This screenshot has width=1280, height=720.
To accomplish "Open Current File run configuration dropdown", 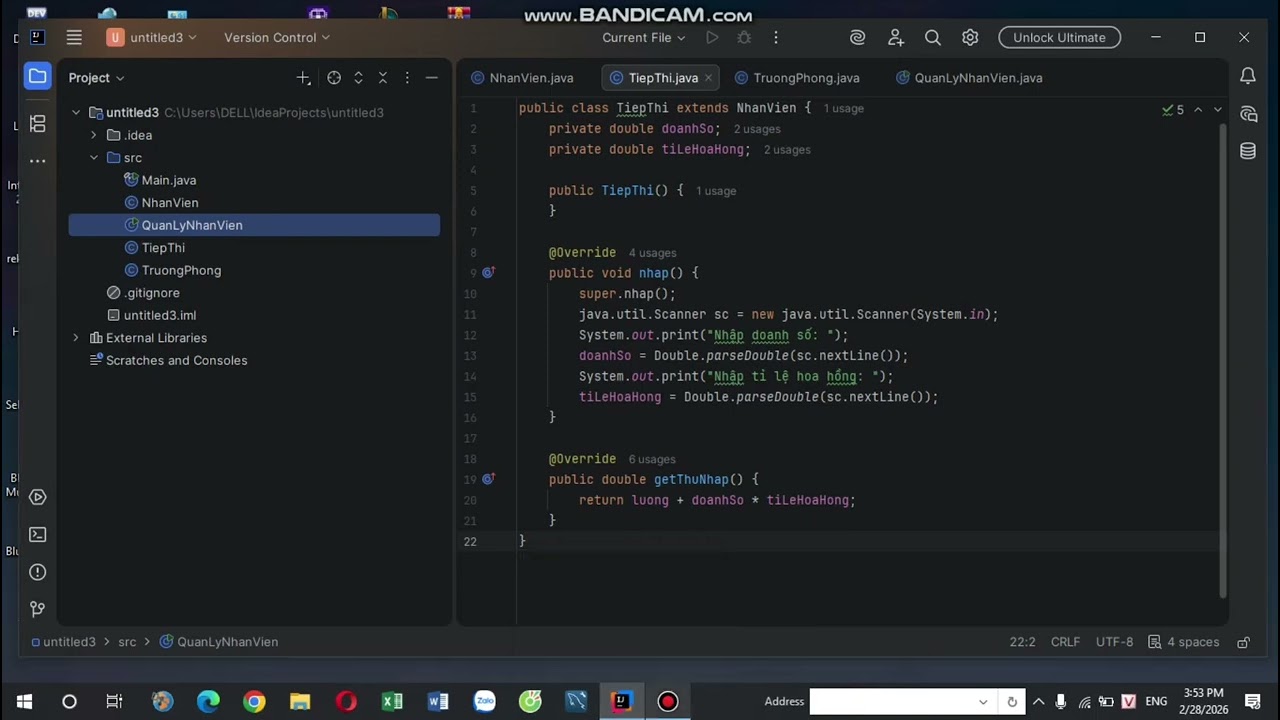I will 644,37.
